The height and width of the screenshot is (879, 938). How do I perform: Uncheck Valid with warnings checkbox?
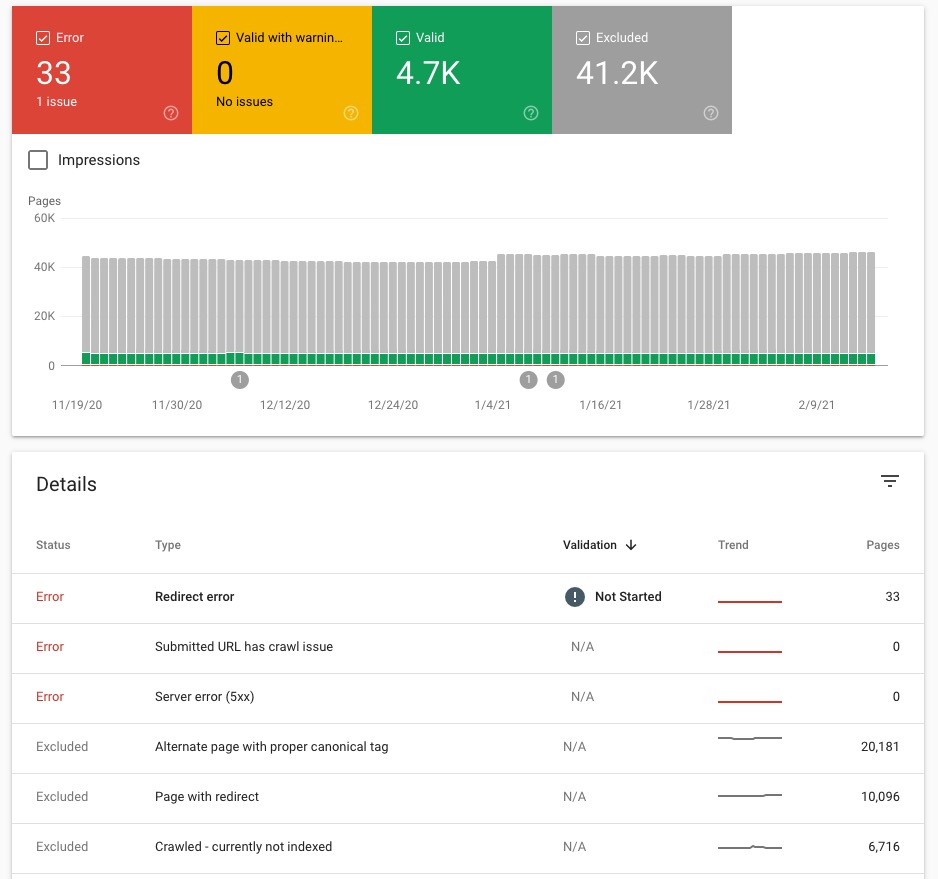223,38
